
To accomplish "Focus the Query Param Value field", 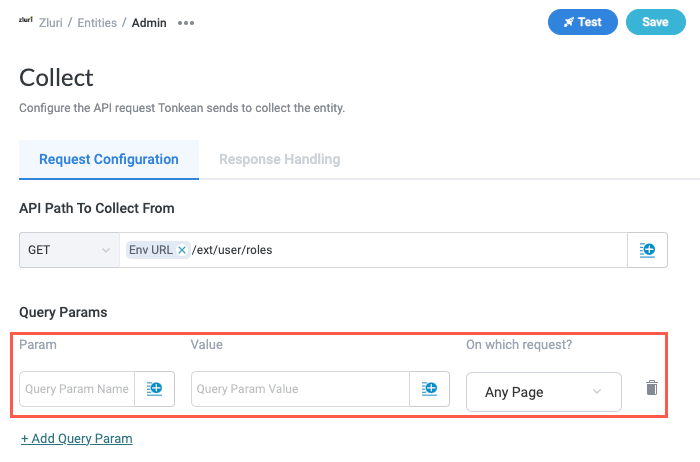I will (300, 389).
